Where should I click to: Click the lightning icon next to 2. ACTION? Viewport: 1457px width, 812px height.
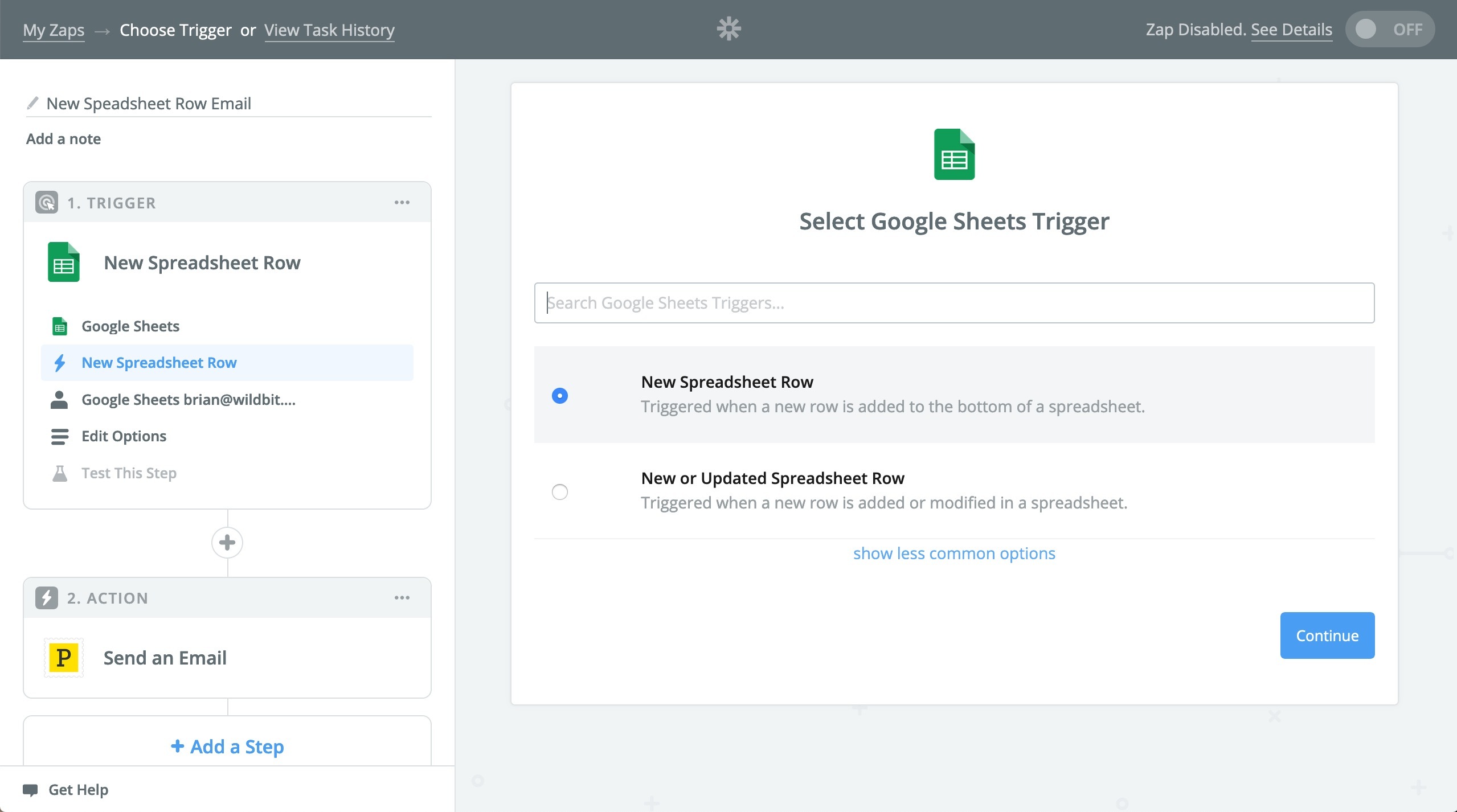click(x=47, y=598)
